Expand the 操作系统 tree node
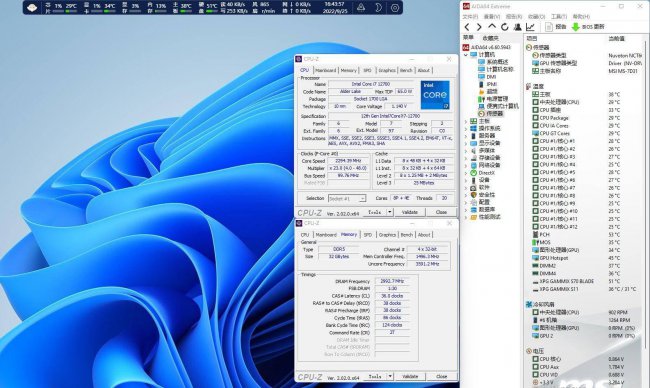 click(466, 129)
